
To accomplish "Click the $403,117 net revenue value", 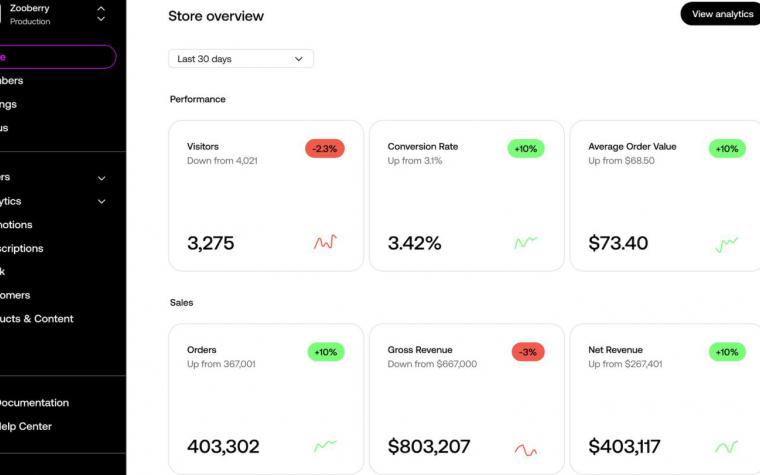I will (x=624, y=446).
